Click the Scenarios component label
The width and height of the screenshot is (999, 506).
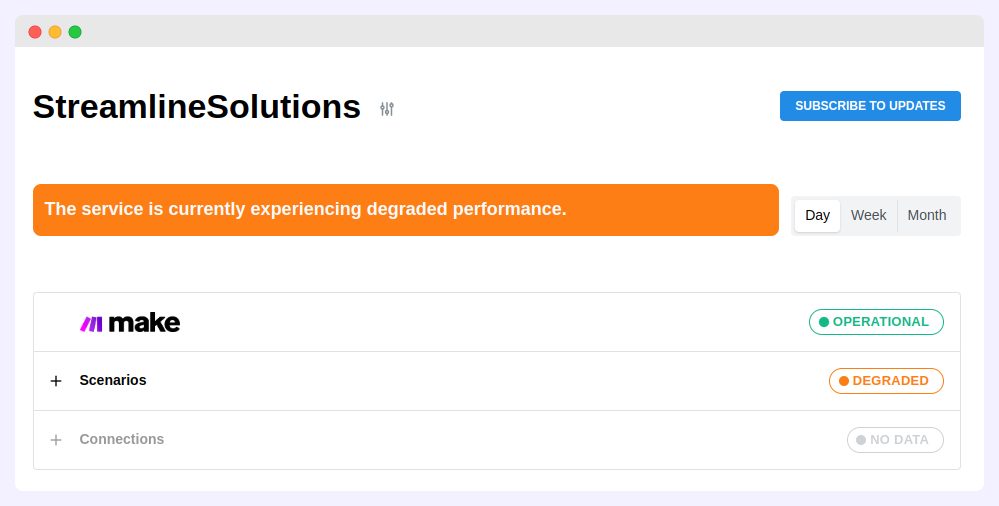pyautogui.click(x=113, y=380)
